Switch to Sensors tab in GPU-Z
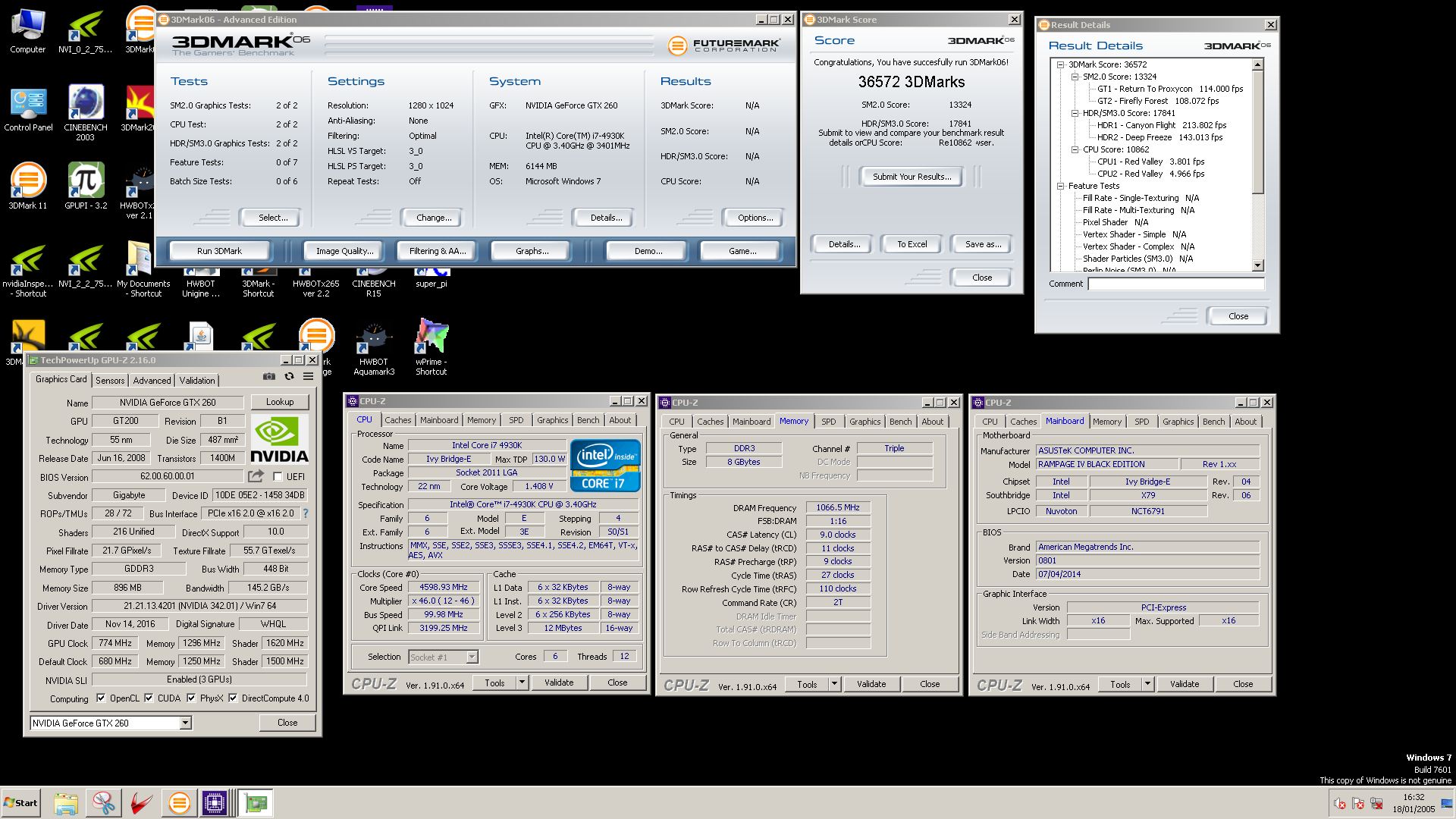The width and height of the screenshot is (1456, 819). tap(110, 381)
